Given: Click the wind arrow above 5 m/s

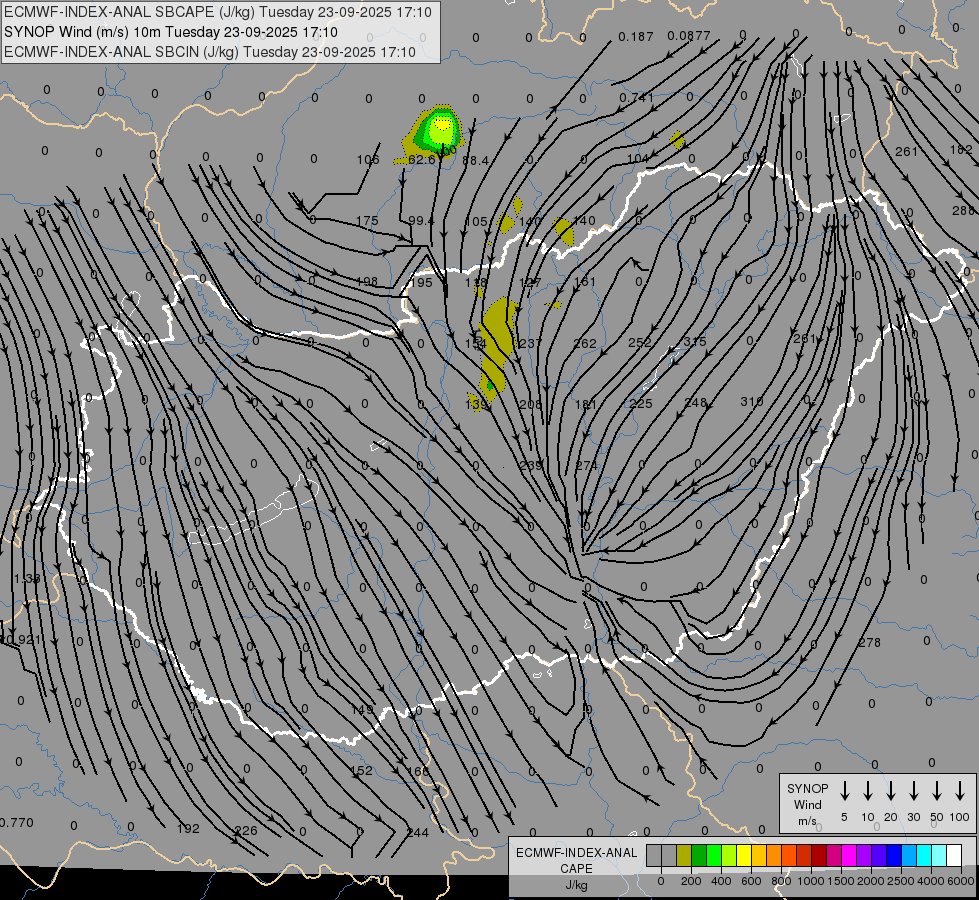Looking at the screenshot, I should pyautogui.click(x=845, y=790).
